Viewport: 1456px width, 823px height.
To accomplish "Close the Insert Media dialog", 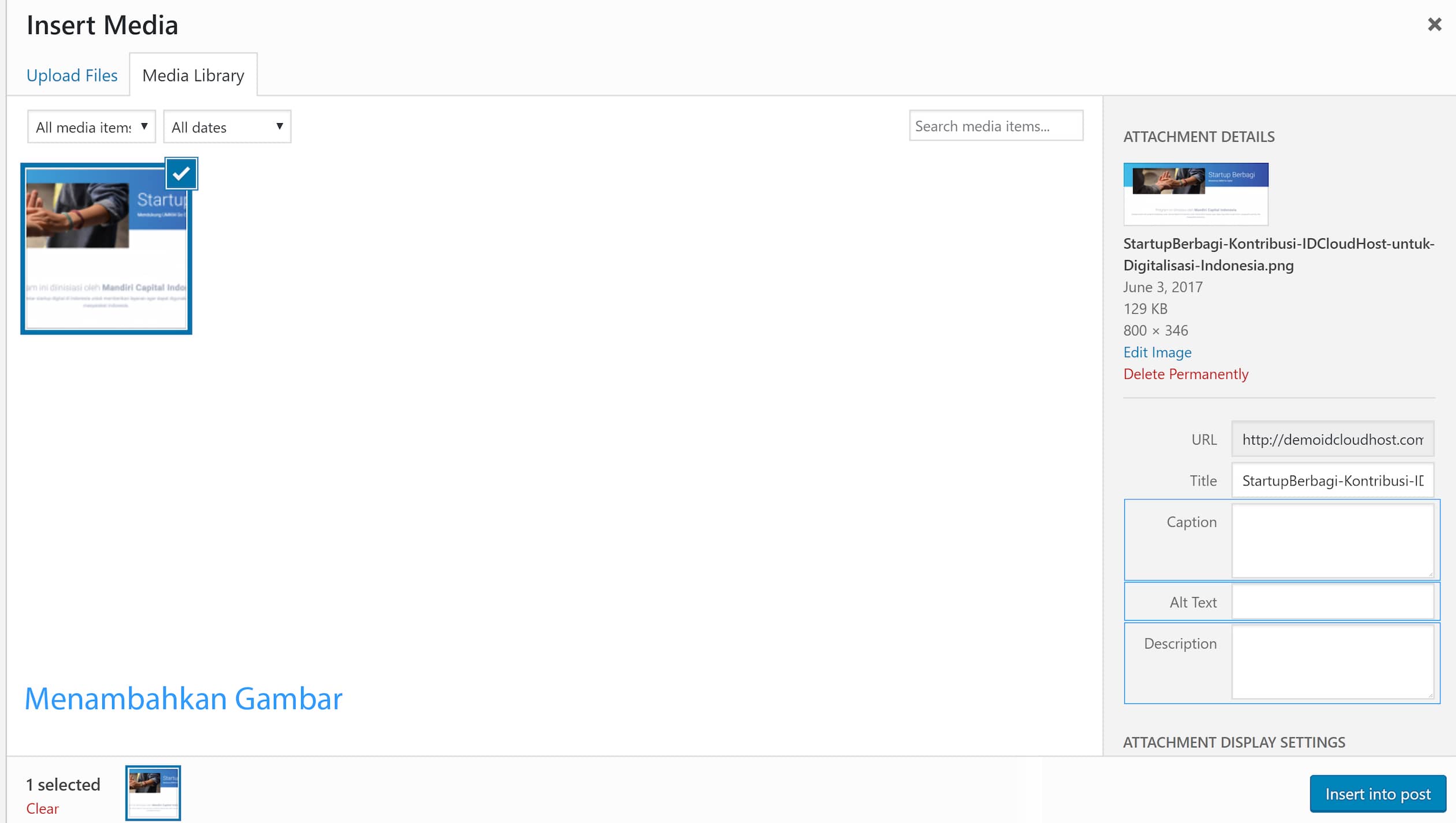I will click(x=1435, y=24).
